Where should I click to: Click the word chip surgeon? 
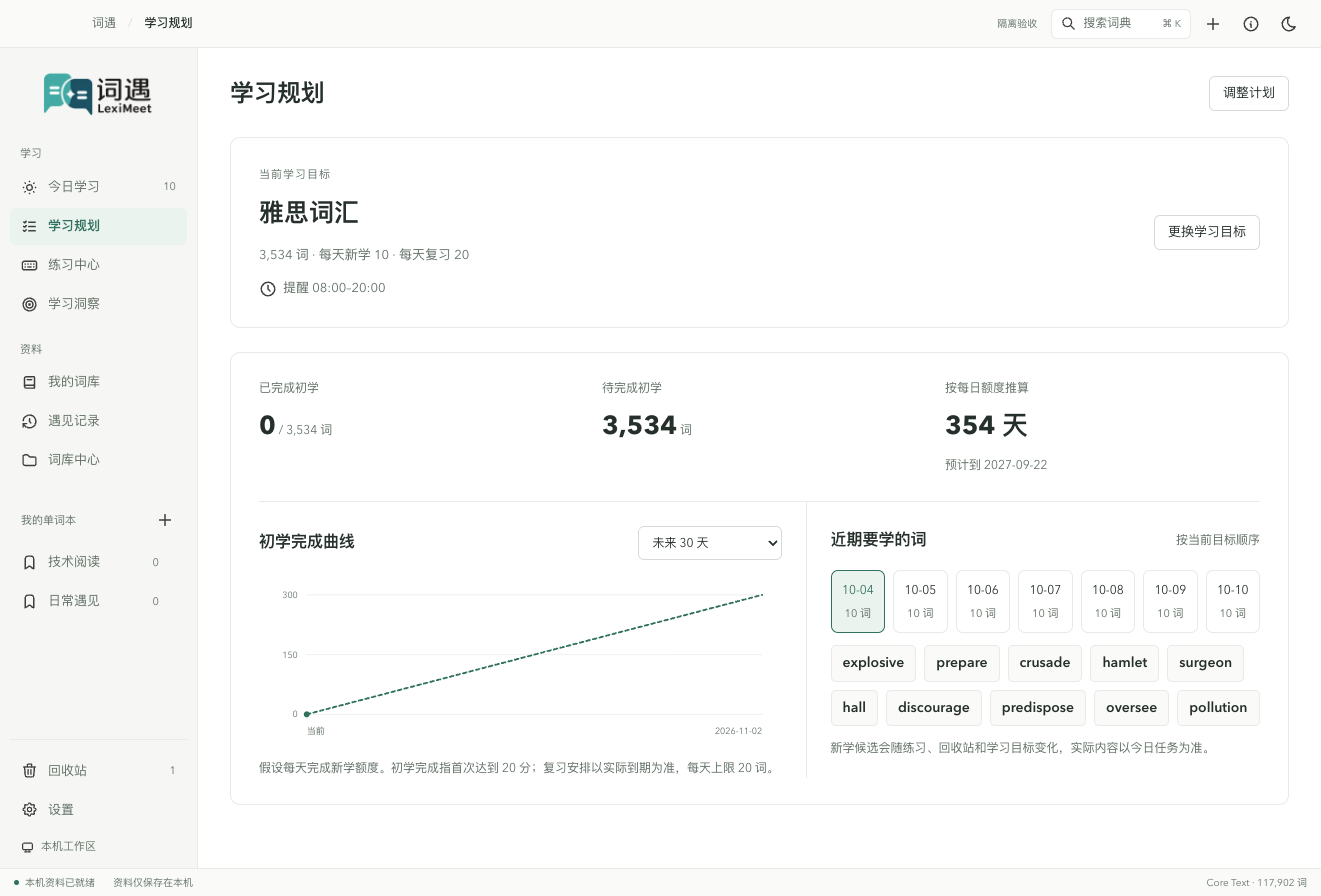click(1205, 663)
